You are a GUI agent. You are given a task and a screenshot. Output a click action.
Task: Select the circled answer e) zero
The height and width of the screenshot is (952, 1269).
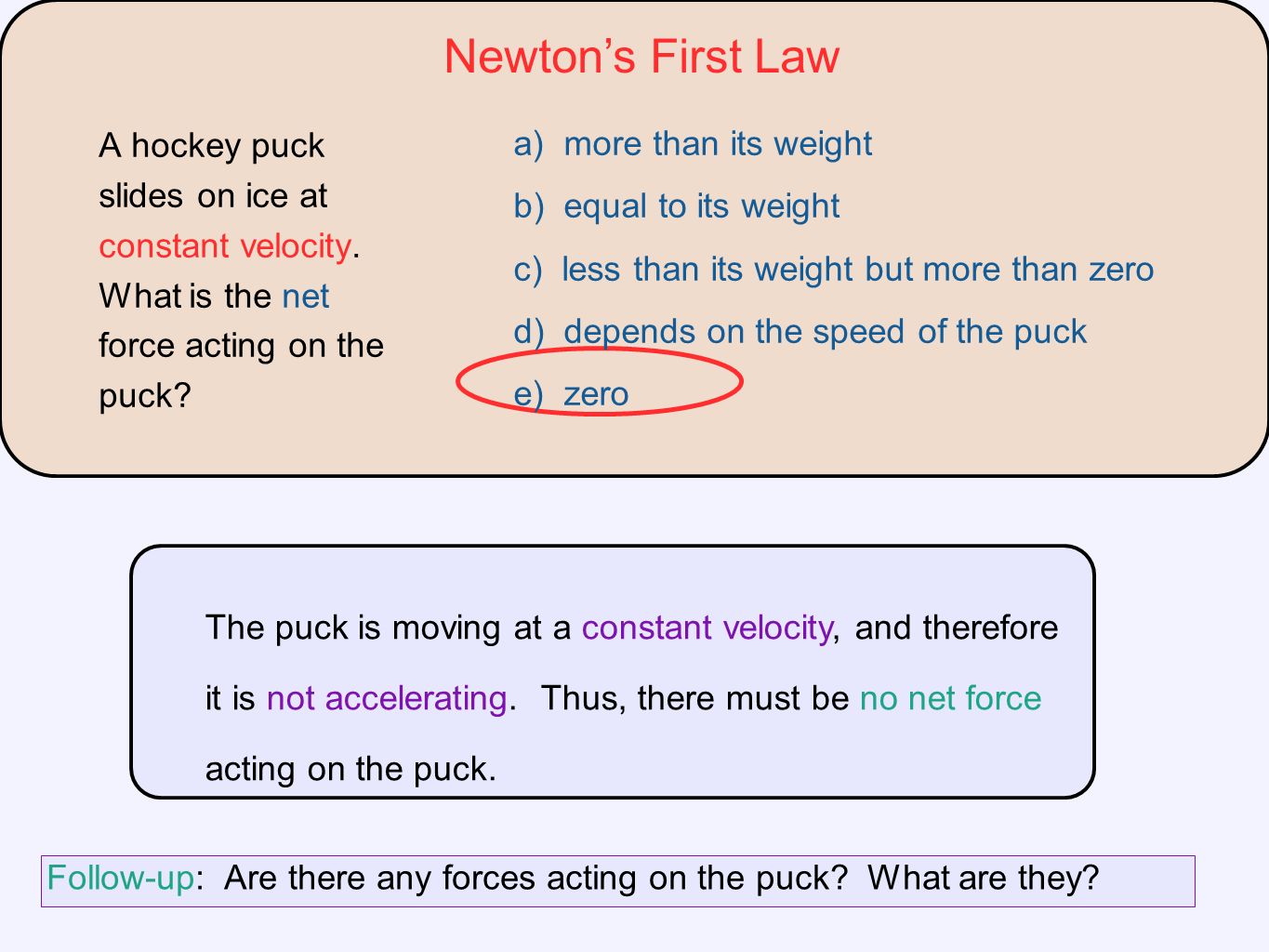(571, 394)
